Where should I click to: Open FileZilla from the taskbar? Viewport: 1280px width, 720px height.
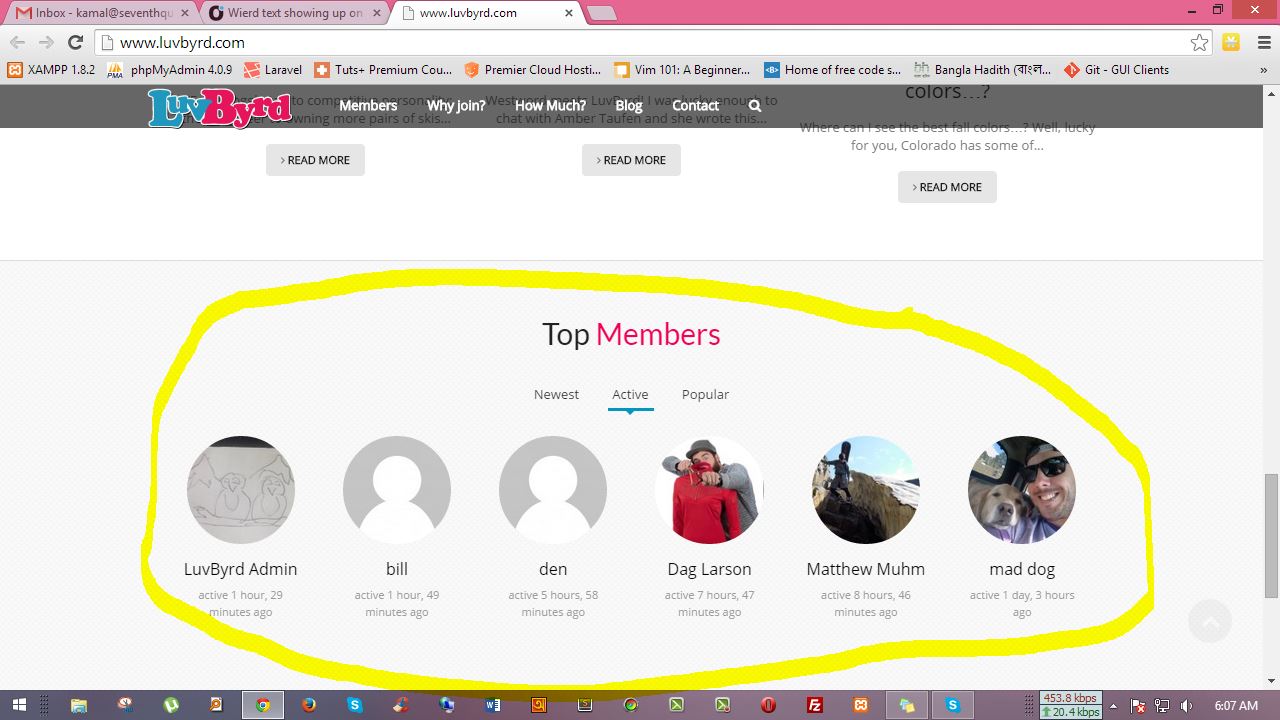coord(815,705)
